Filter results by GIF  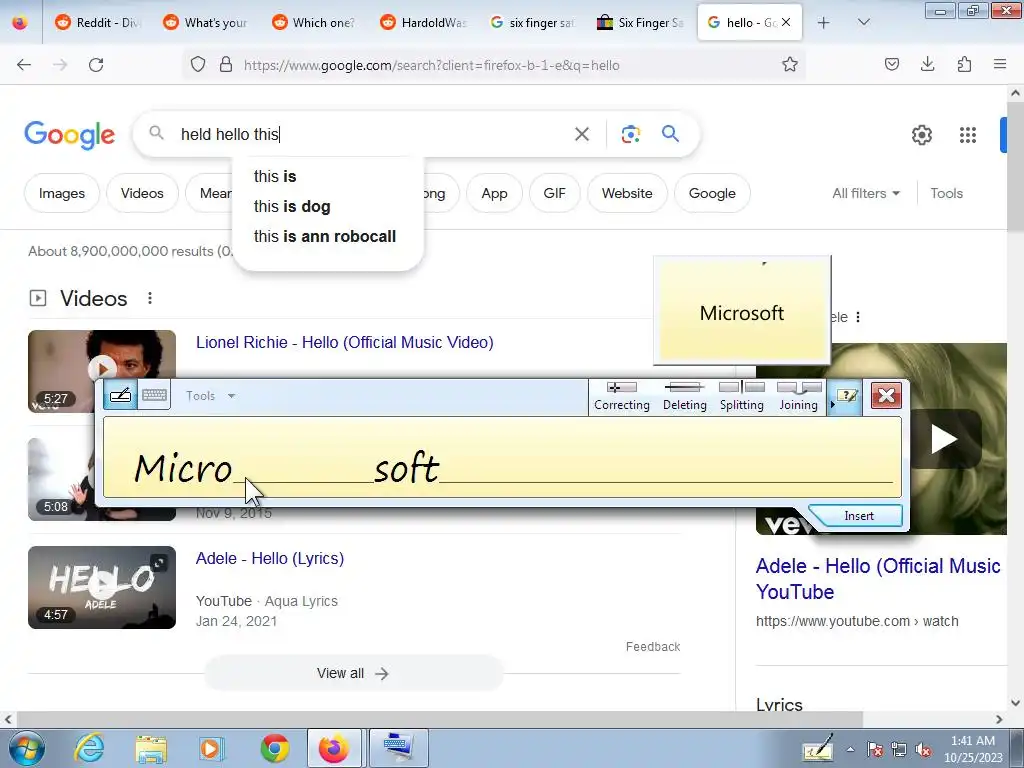click(x=554, y=193)
